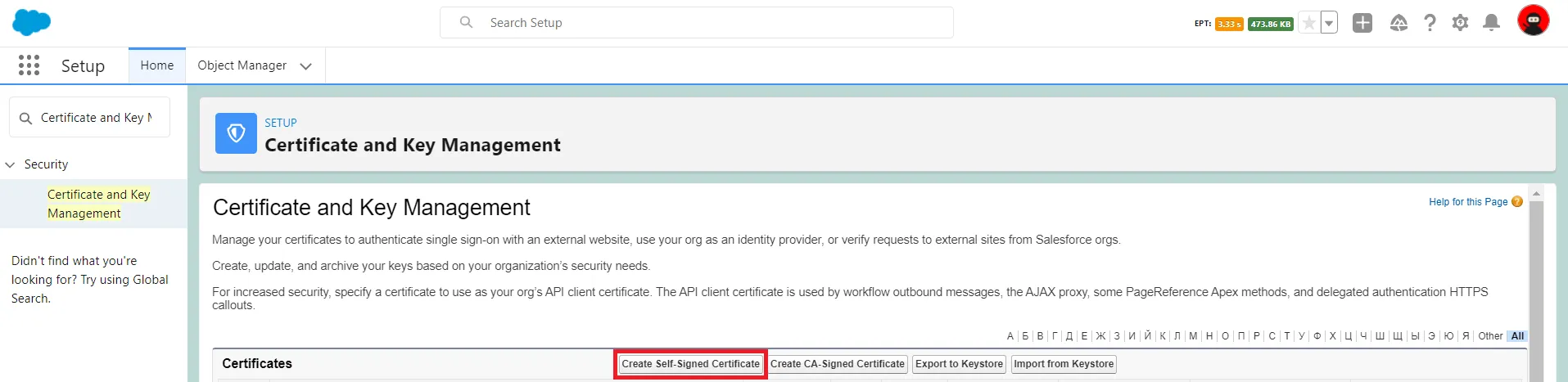Open the Object Manager tab
Image resolution: width=1568 pixels, height=382 pixels.
pos(242,65)
